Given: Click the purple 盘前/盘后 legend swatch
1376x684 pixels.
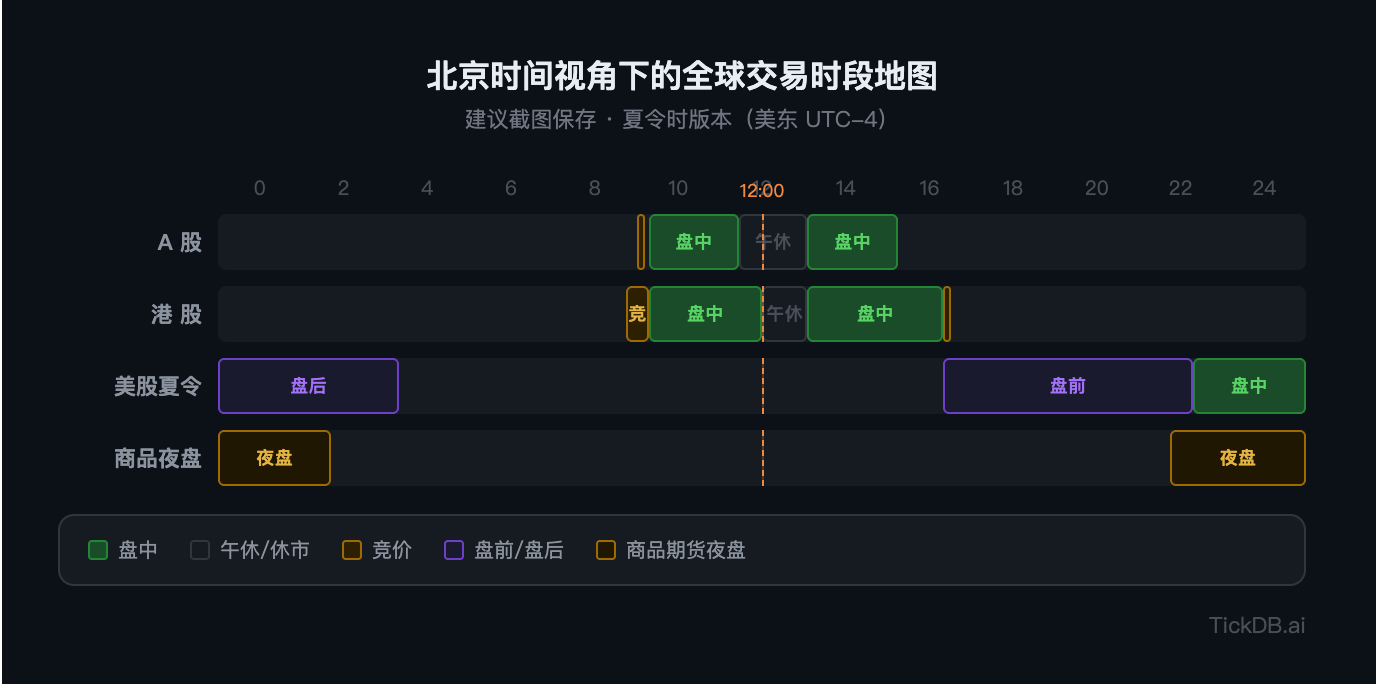Looking at the screenshot, I should (x=454, y=550).
